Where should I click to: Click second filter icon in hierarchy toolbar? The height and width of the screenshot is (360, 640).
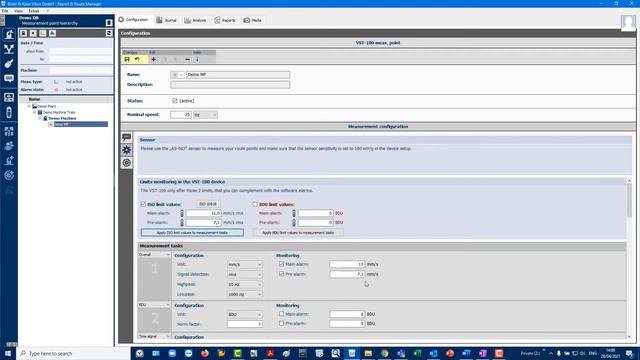tap(33, 33)
